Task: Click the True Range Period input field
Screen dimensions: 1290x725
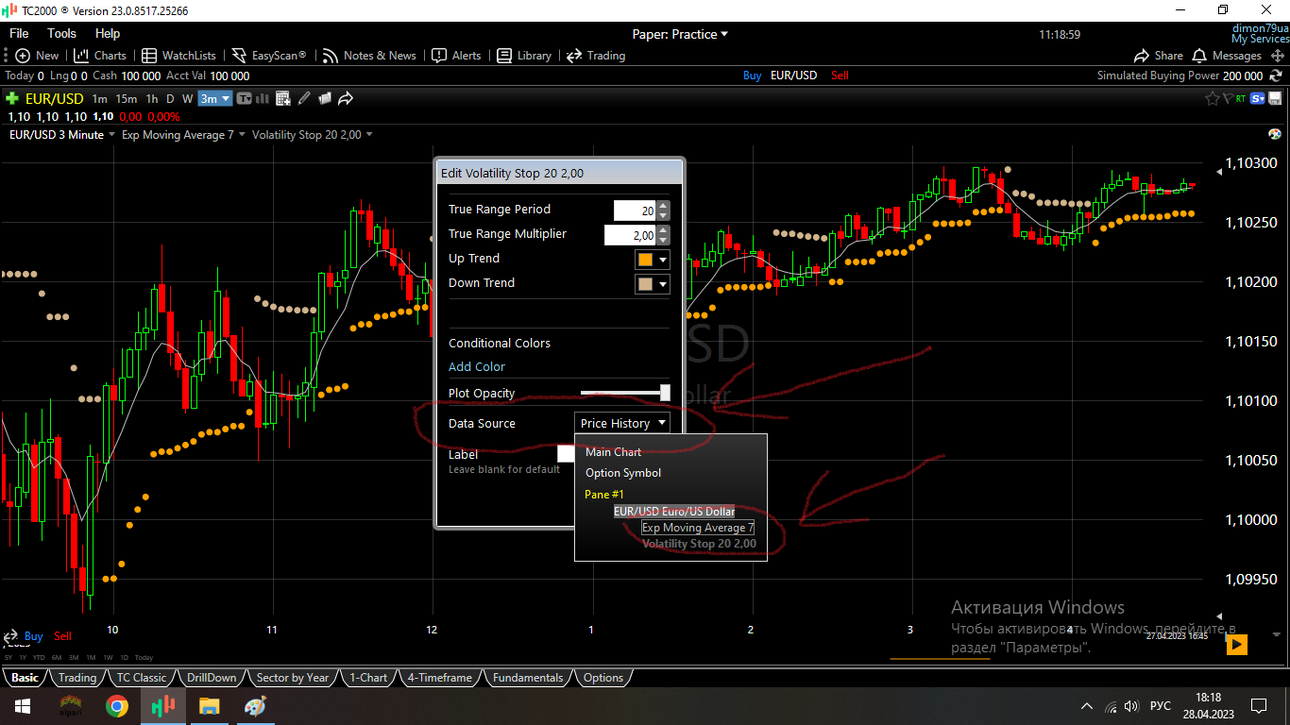Action: 634,210
